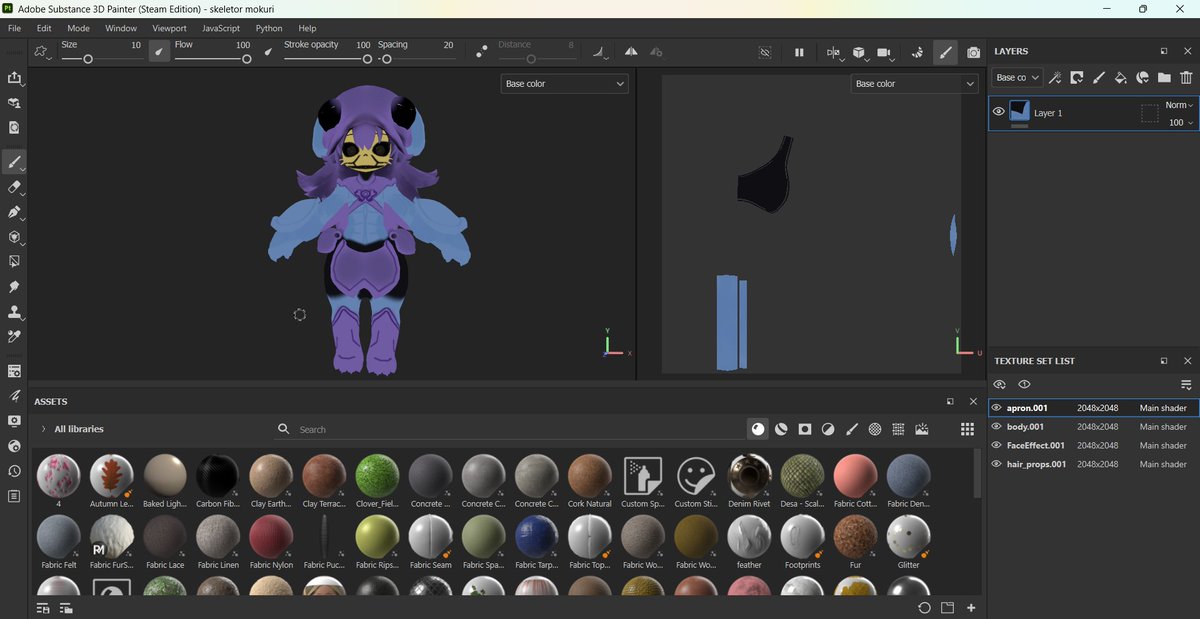Image resolution: width=1200 pixels, height=619 pixels.
Task: Delete layer with the trash icon
Action: [1186, 77]
